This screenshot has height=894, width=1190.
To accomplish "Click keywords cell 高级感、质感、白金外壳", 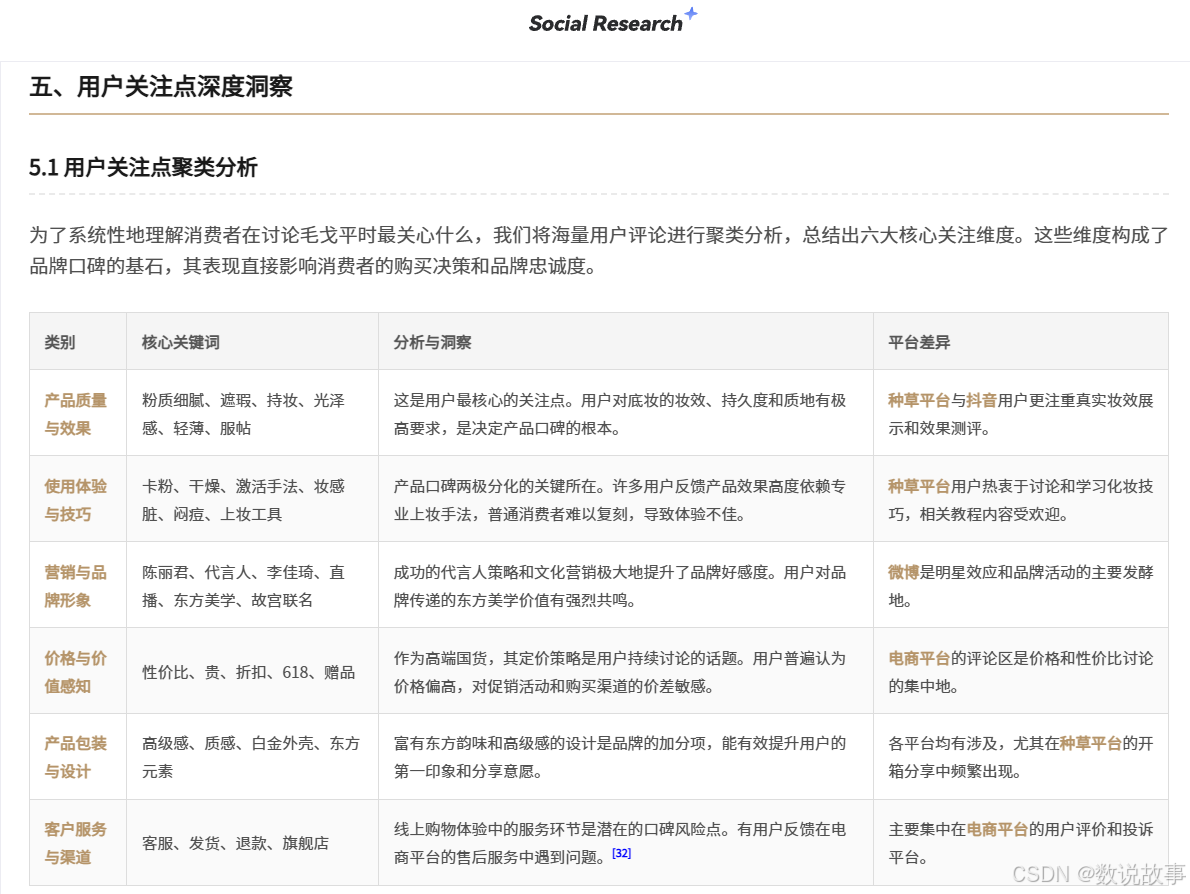I will point(251,757).
